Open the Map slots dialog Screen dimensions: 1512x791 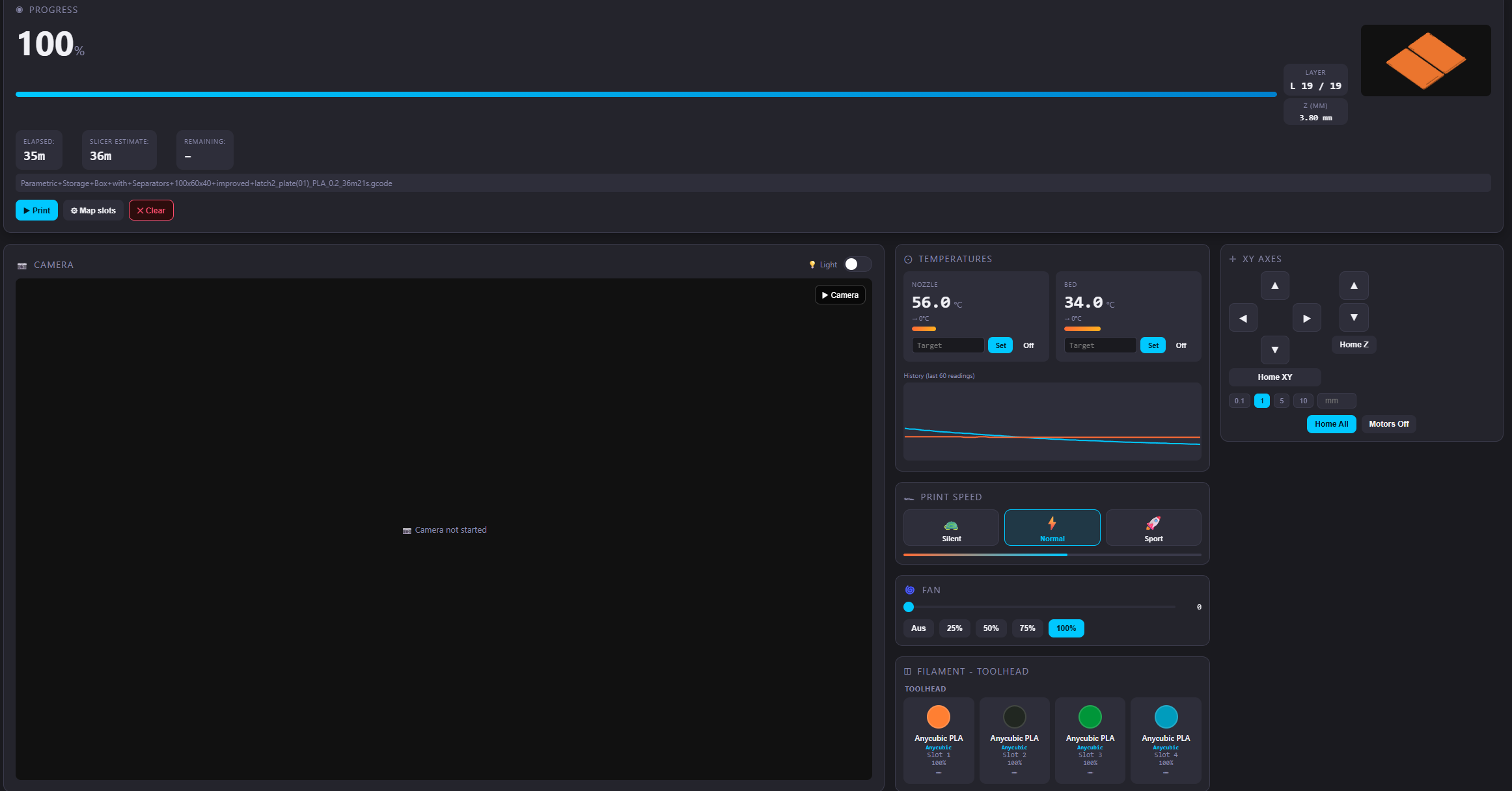pos(93,210)
